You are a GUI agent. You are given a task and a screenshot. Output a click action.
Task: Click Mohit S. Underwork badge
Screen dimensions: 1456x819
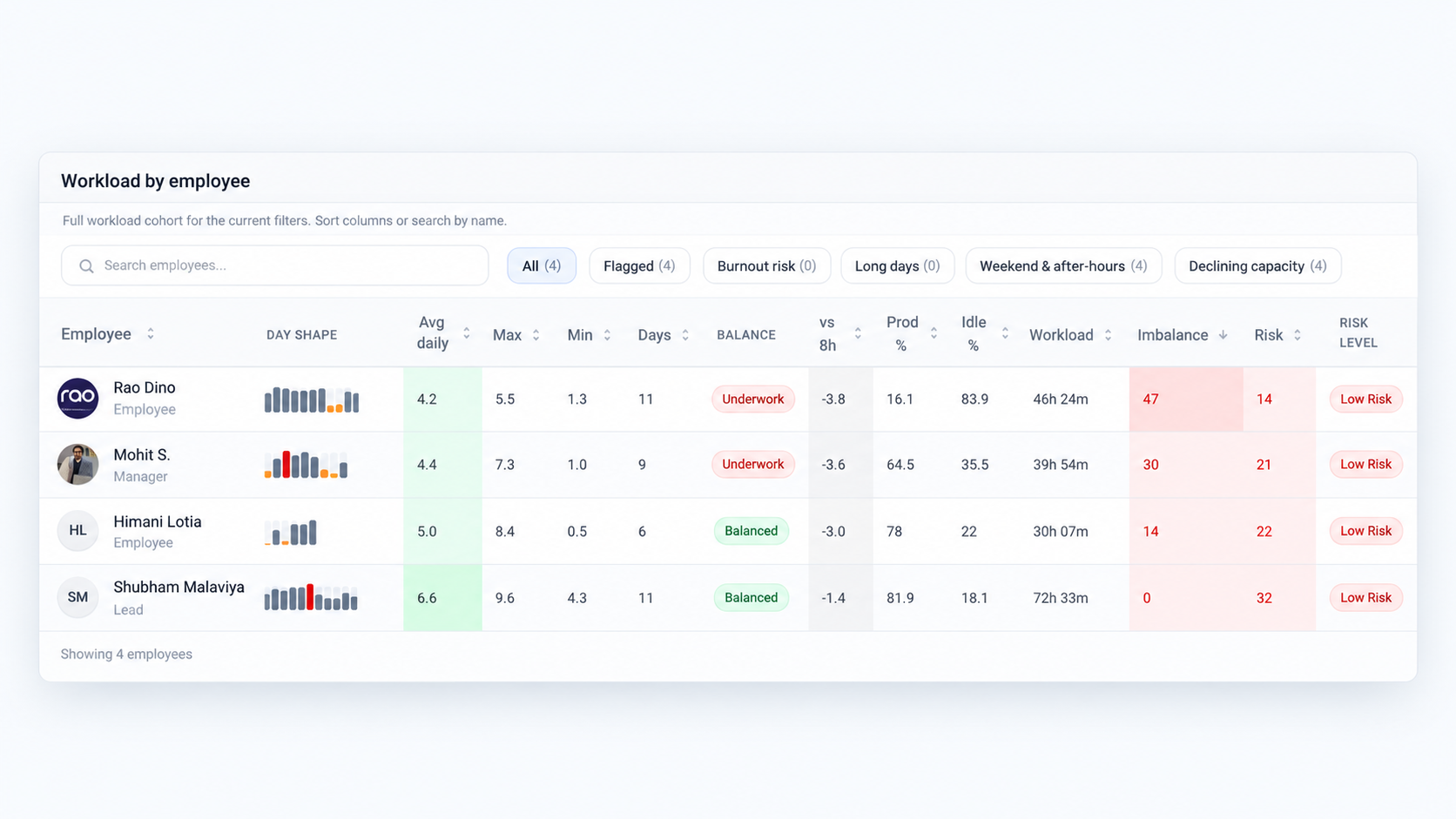(x=753, y=465)
